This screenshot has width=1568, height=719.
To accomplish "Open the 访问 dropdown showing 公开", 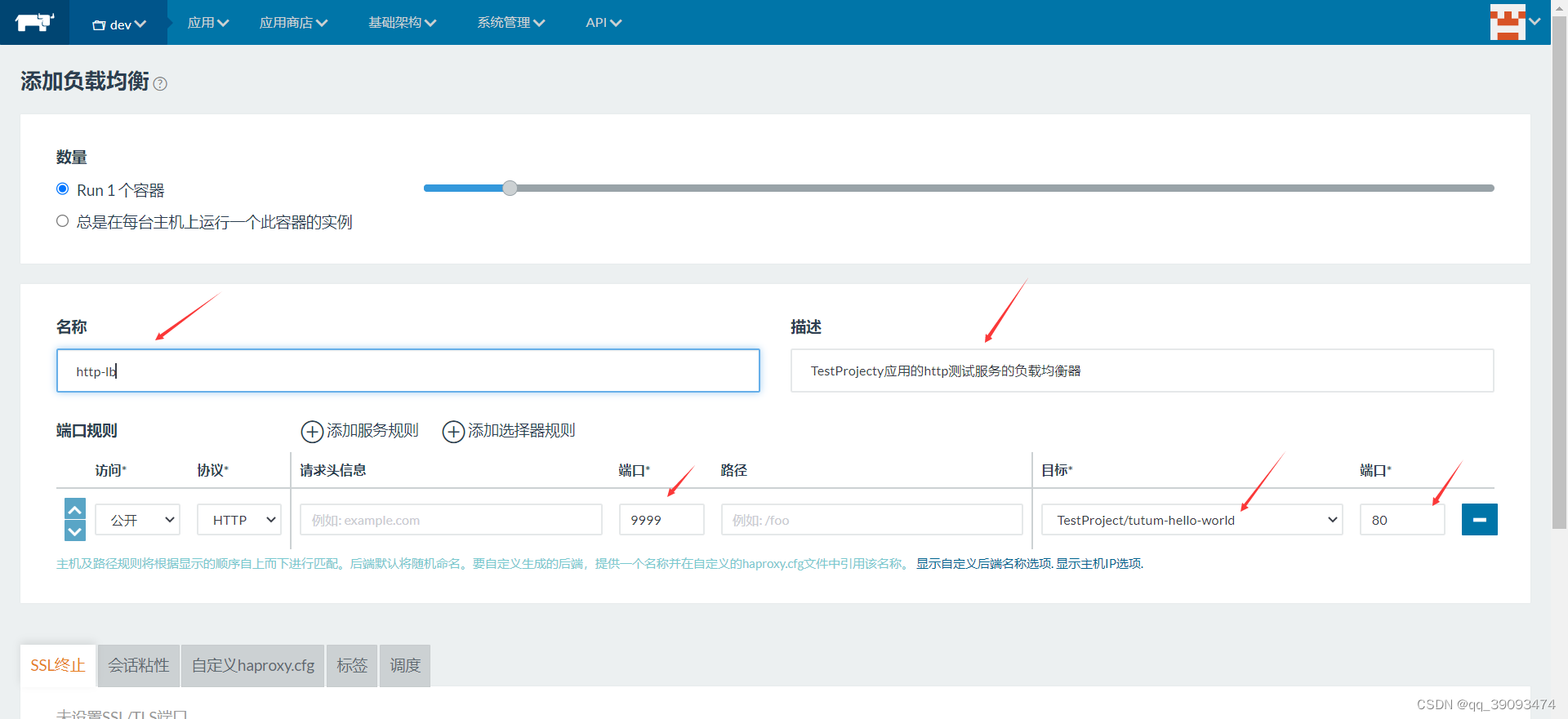I will 138,520.
